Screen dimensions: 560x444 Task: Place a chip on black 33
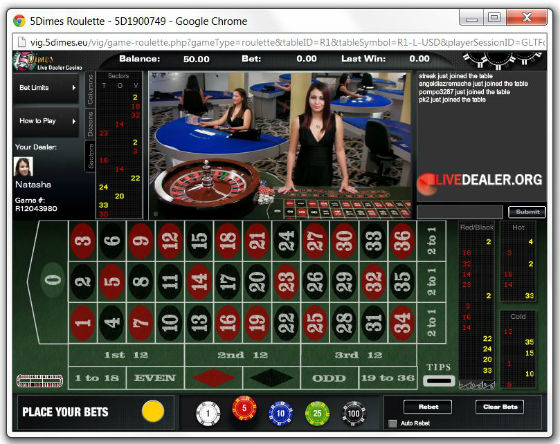tap(373, 241)
